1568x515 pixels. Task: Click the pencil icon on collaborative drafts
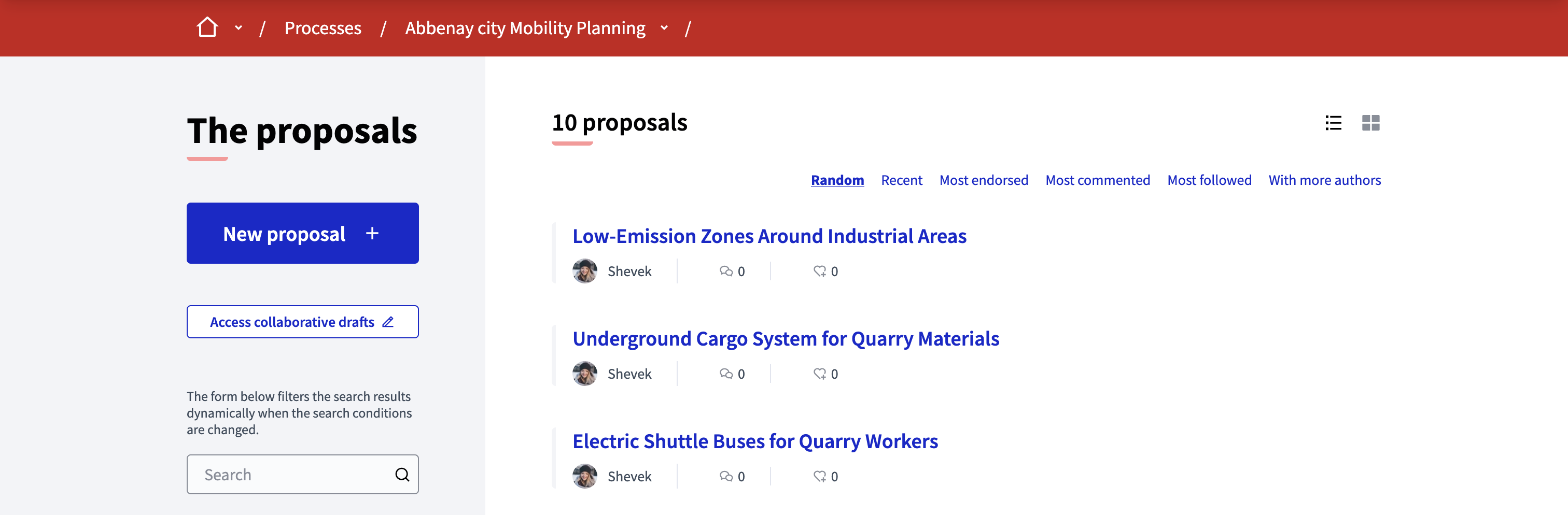[388, 322]
